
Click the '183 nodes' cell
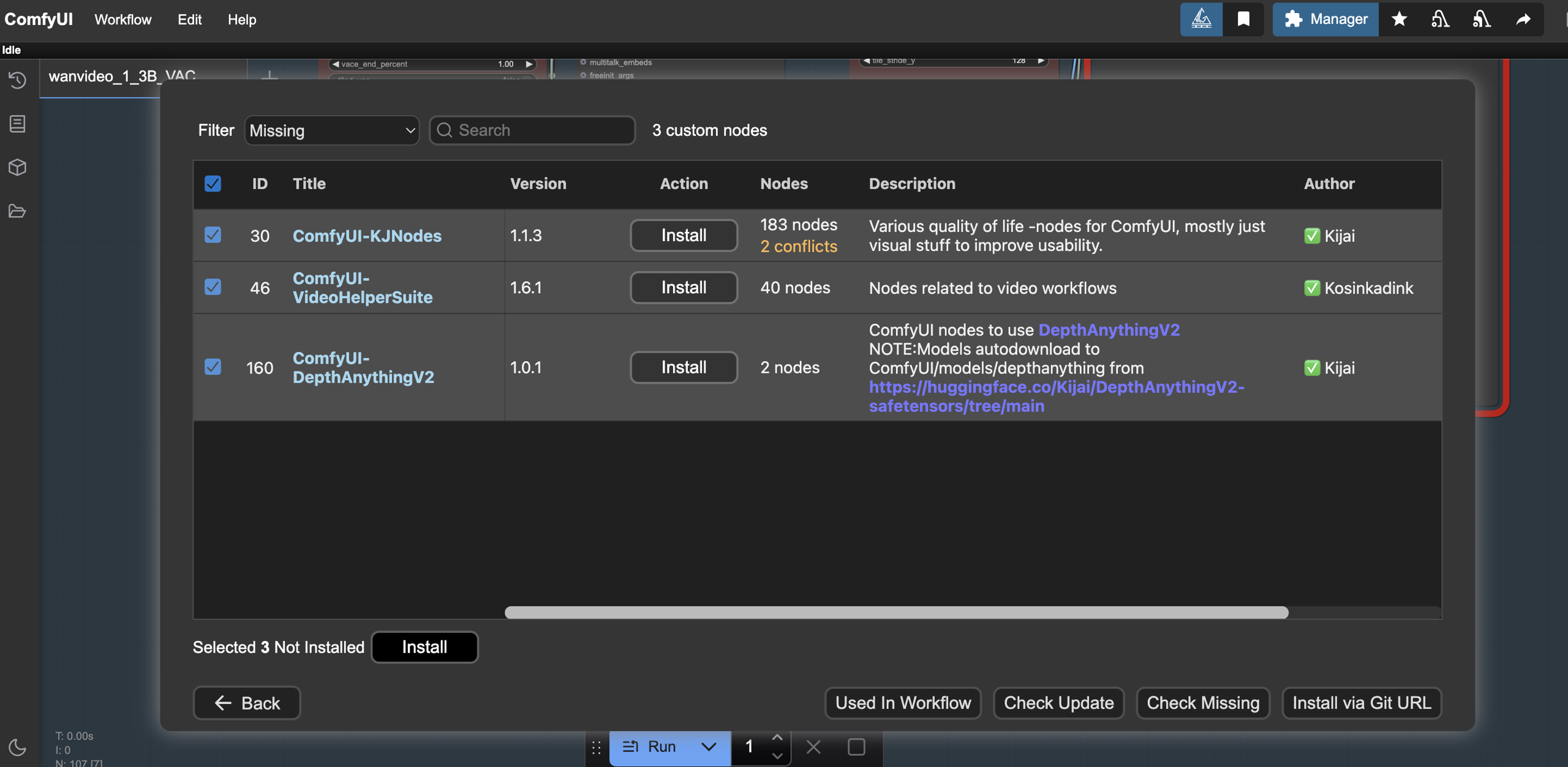point(799,225)
